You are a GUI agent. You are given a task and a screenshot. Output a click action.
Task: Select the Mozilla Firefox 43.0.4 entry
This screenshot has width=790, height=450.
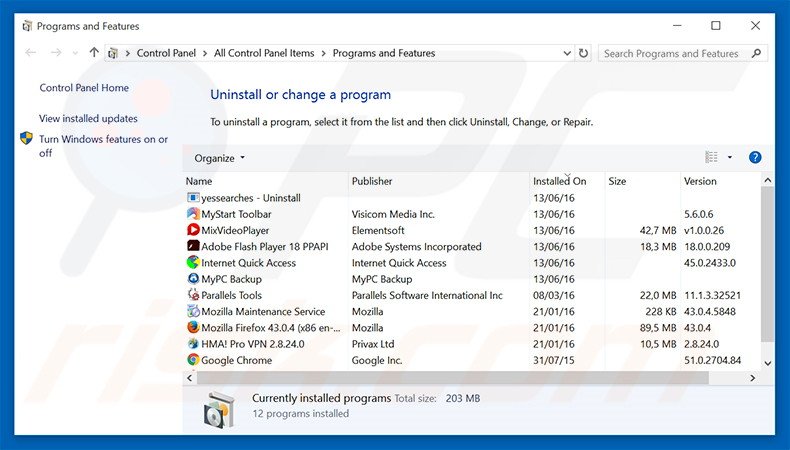(271, 328)
